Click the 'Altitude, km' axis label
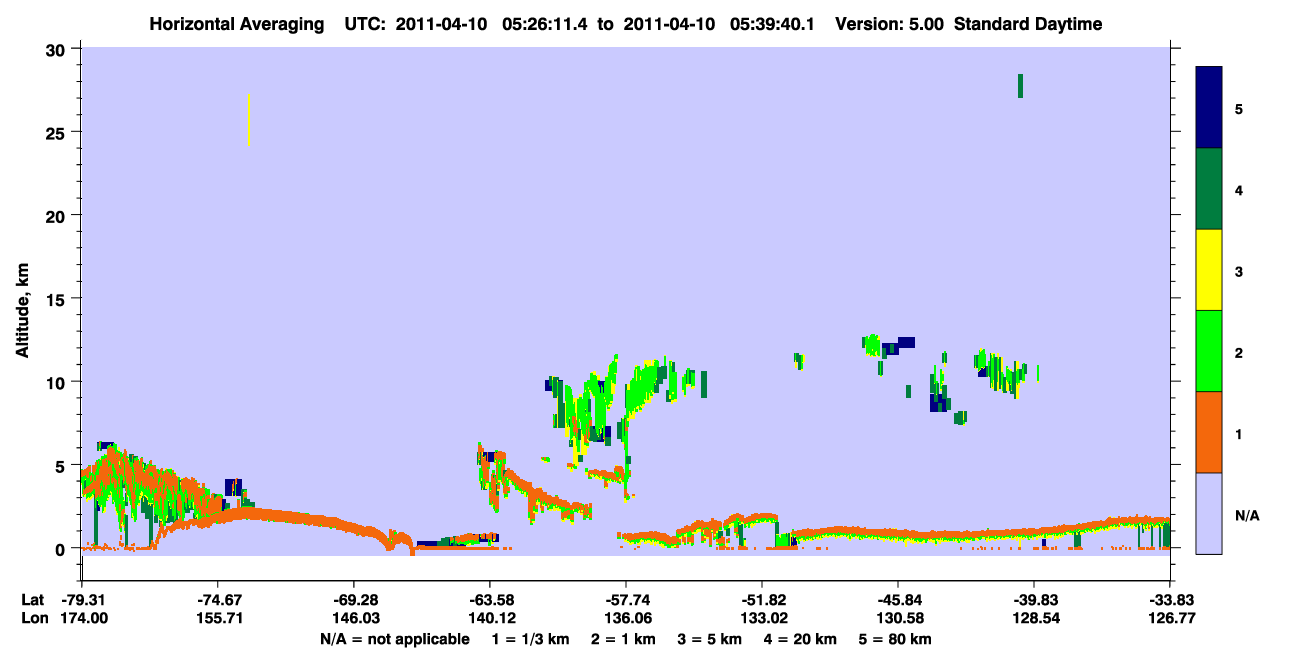1300x667 pixels. pos(22,311)
